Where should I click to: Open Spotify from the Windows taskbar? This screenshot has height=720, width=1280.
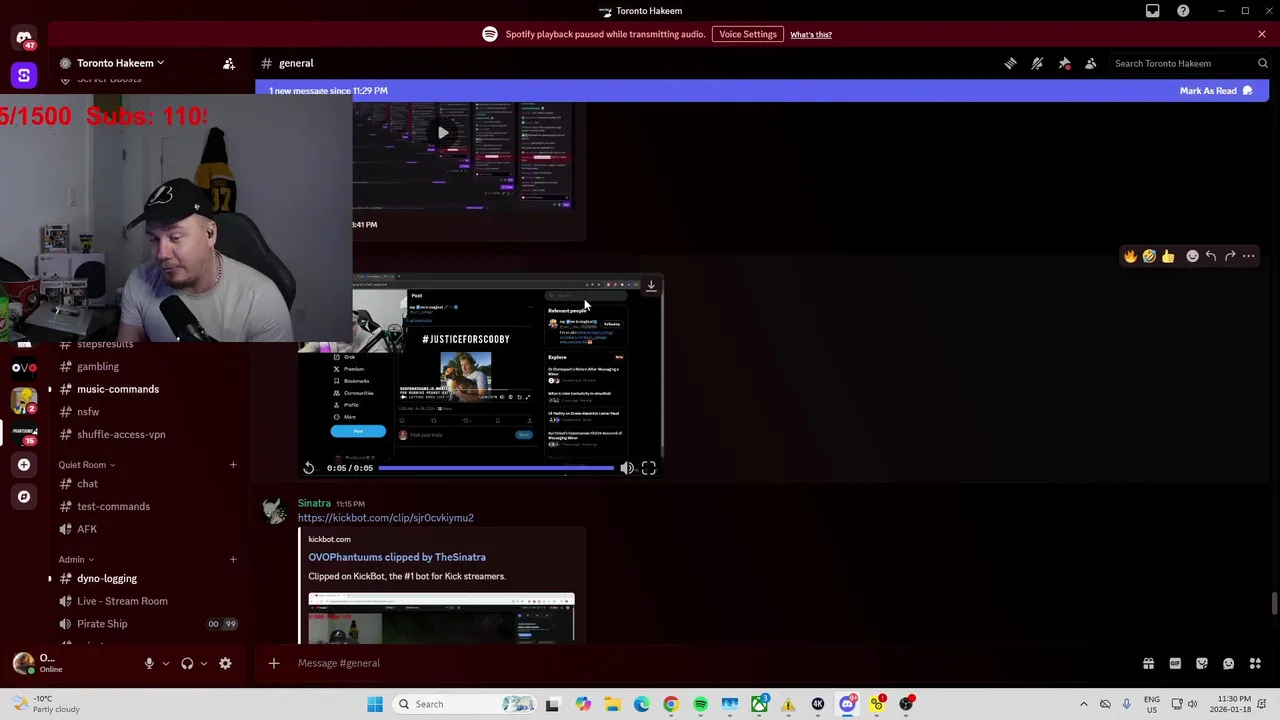[700, 704]
